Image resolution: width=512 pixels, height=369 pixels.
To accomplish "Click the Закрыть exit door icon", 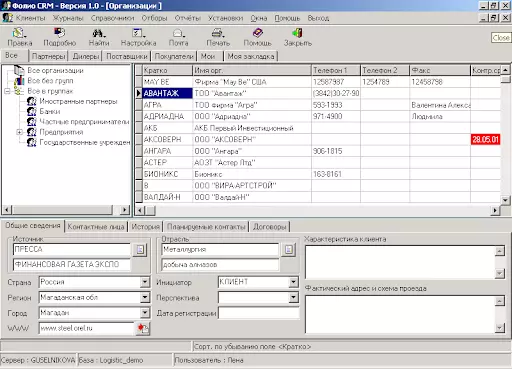I will point(297,33).
